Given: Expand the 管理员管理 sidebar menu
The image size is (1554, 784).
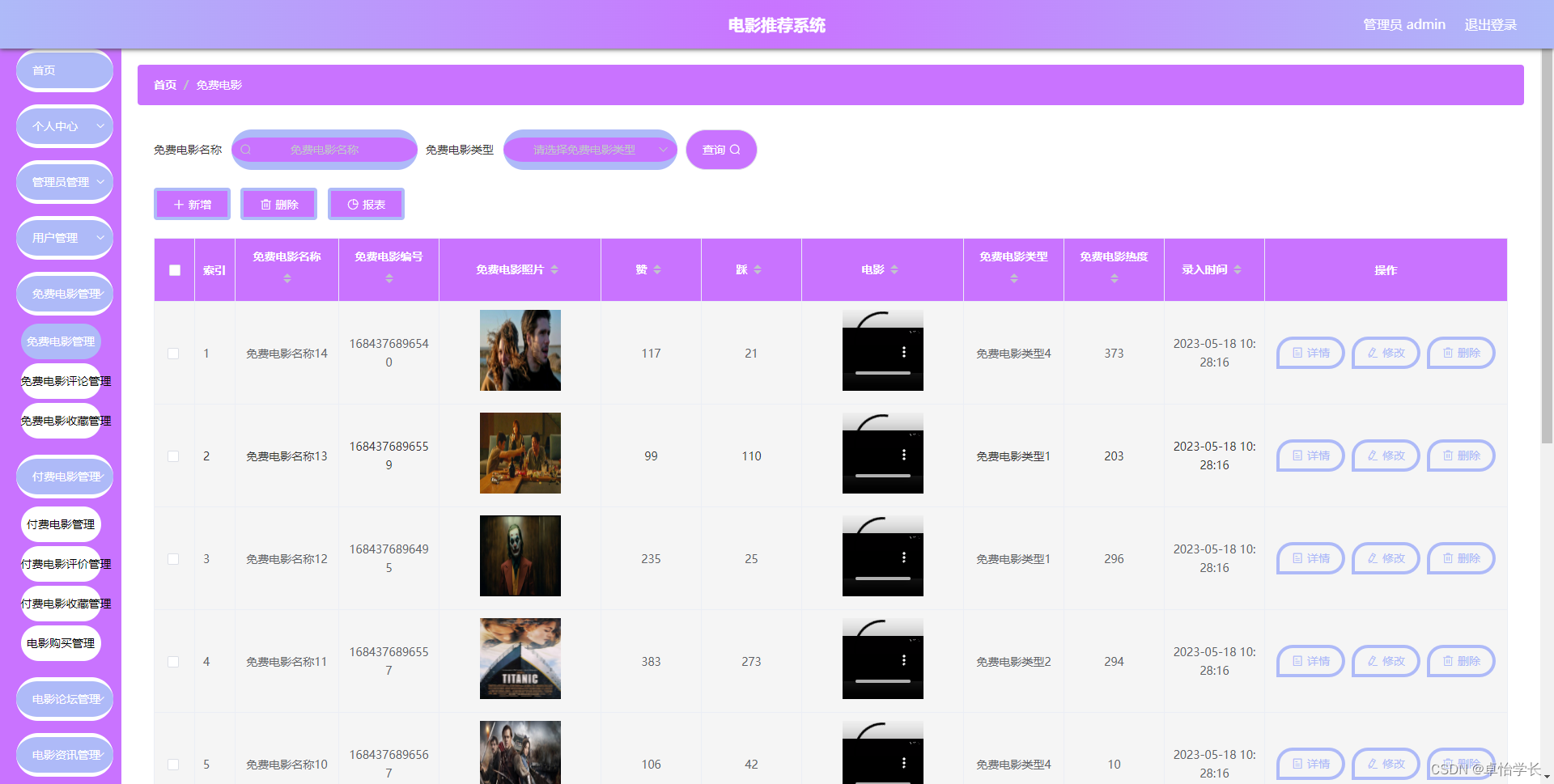Looking at the screenshot, I should click(x=65, y=182).
